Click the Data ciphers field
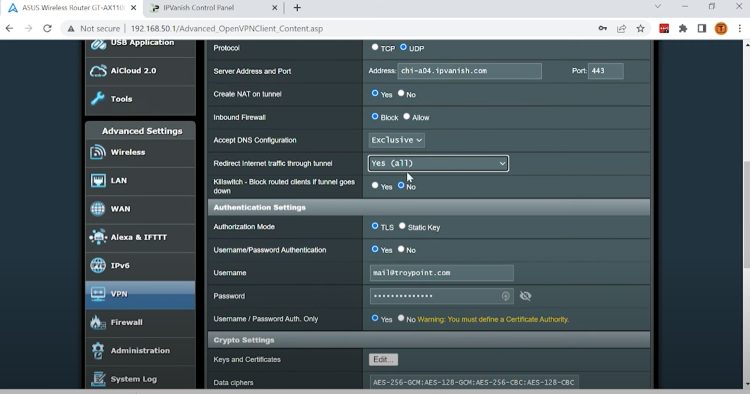The height and width of the screenshot is (394, 750). click(x=474, y=383)
